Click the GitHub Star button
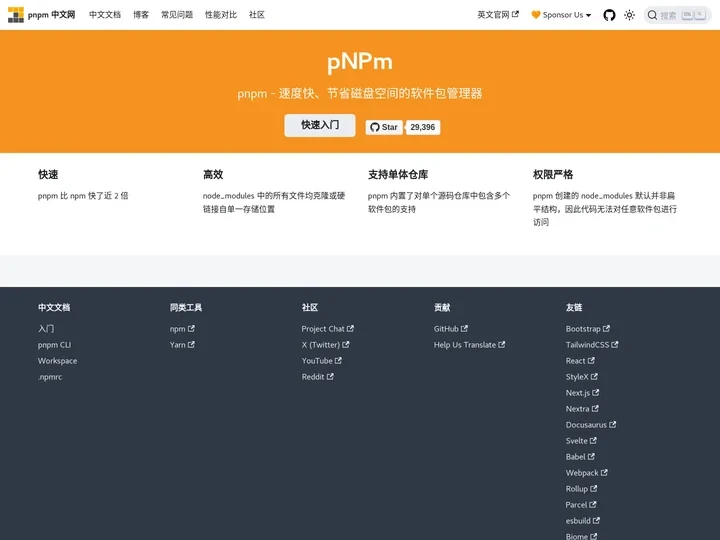 pyautogui.click(x=384, y=127)
